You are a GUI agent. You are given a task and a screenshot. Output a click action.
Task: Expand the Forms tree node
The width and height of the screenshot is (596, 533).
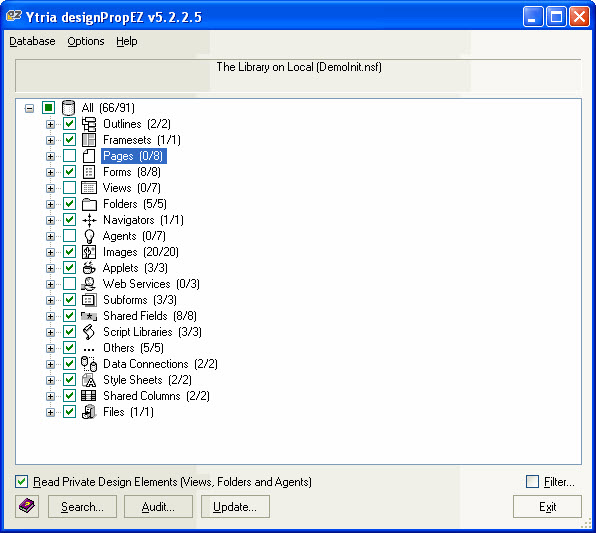pyautogui.click(x=50, y=172)
